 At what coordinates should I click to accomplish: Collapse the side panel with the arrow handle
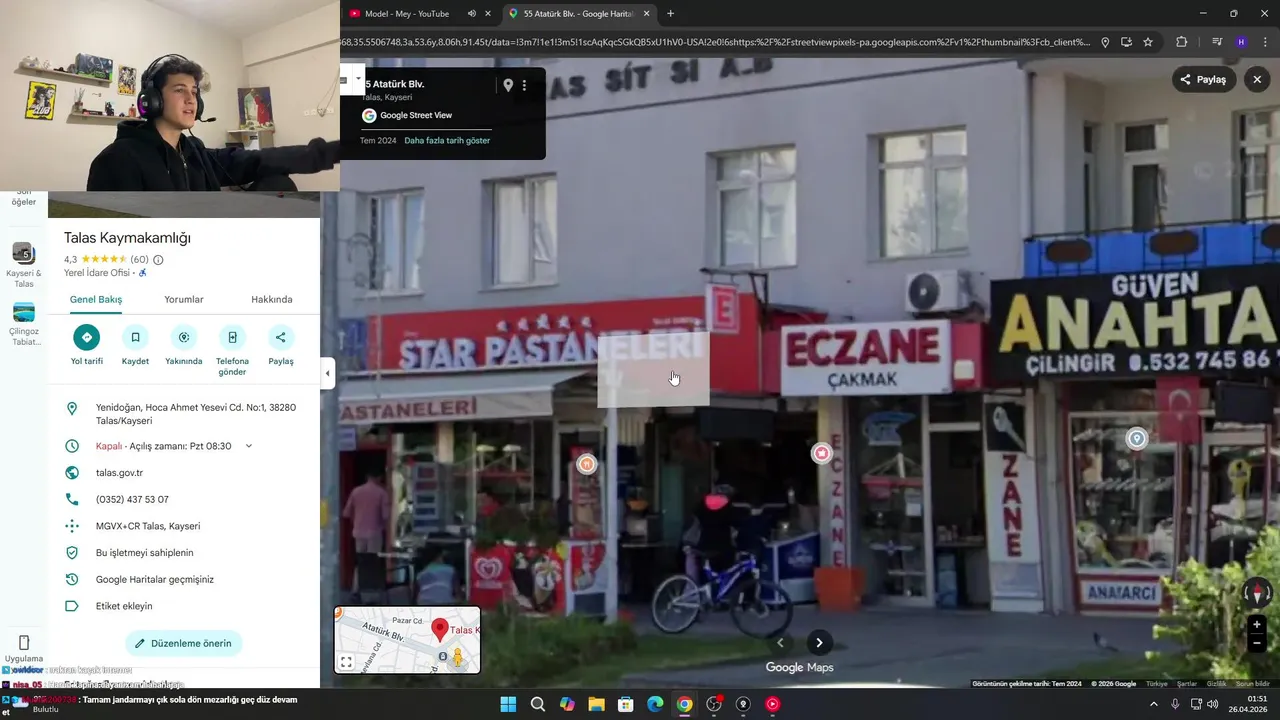327,373
